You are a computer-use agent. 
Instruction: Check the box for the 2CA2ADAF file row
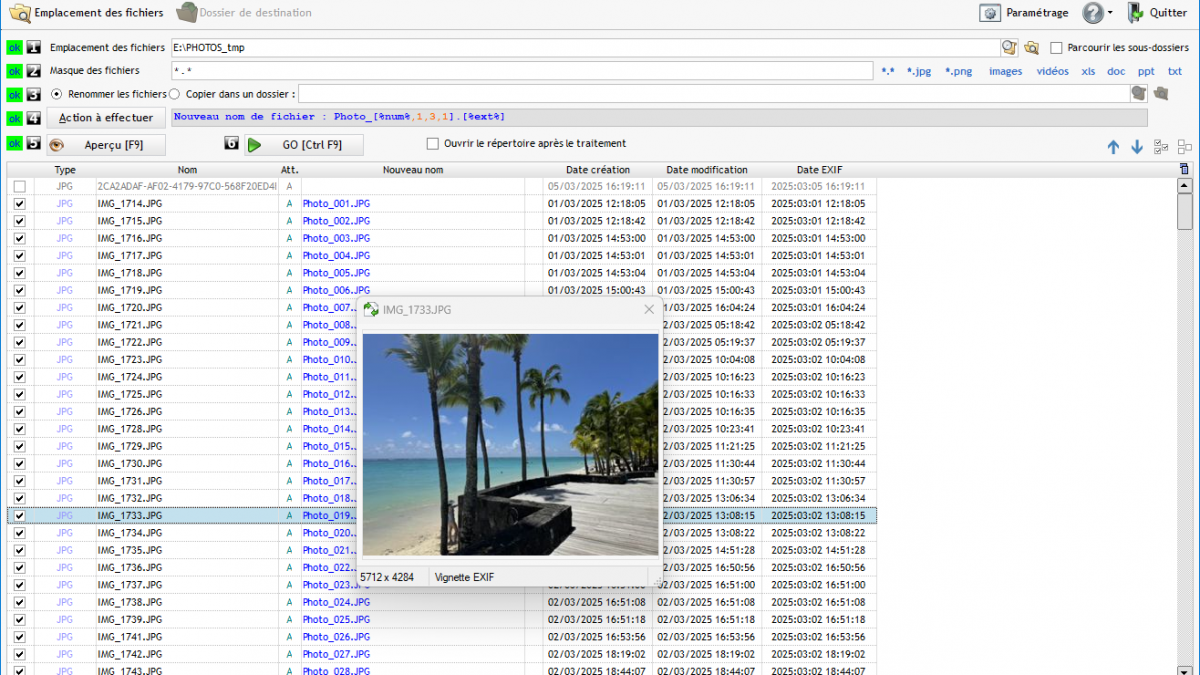(19, 186)
